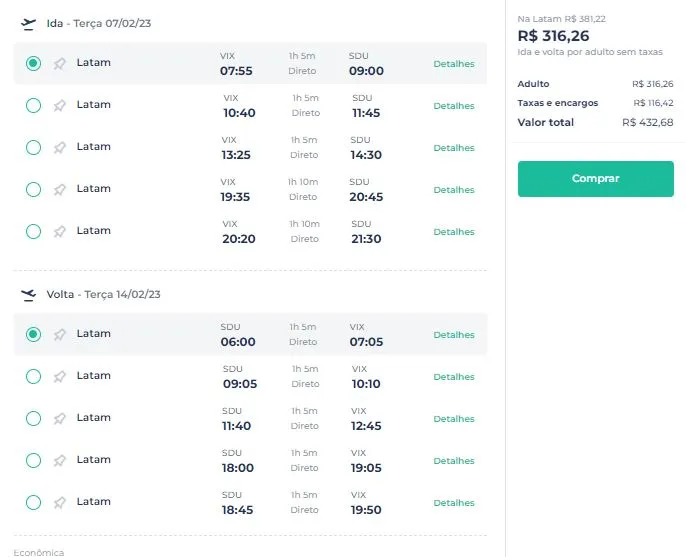Viewport: 686px width, 557px height.
Task: Pin the 09:05 return Latam flight
Action: [60, 377]
